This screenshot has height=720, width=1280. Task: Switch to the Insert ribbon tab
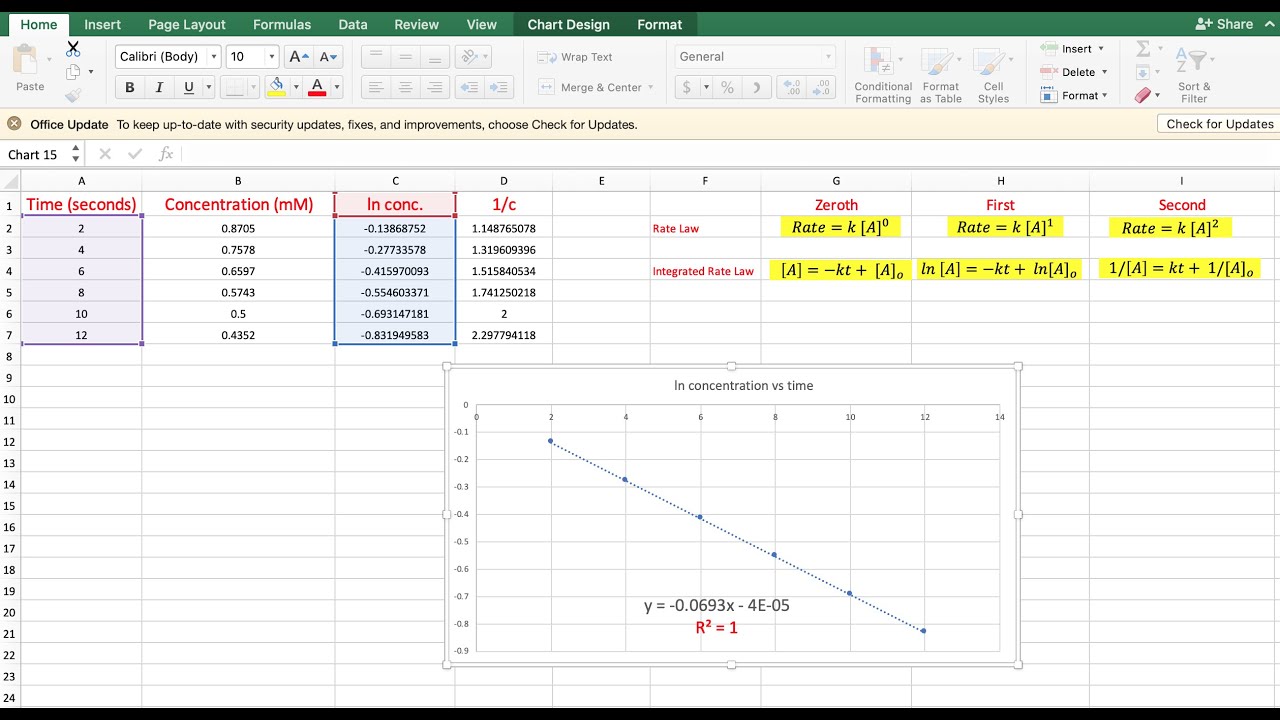(103, 24)
